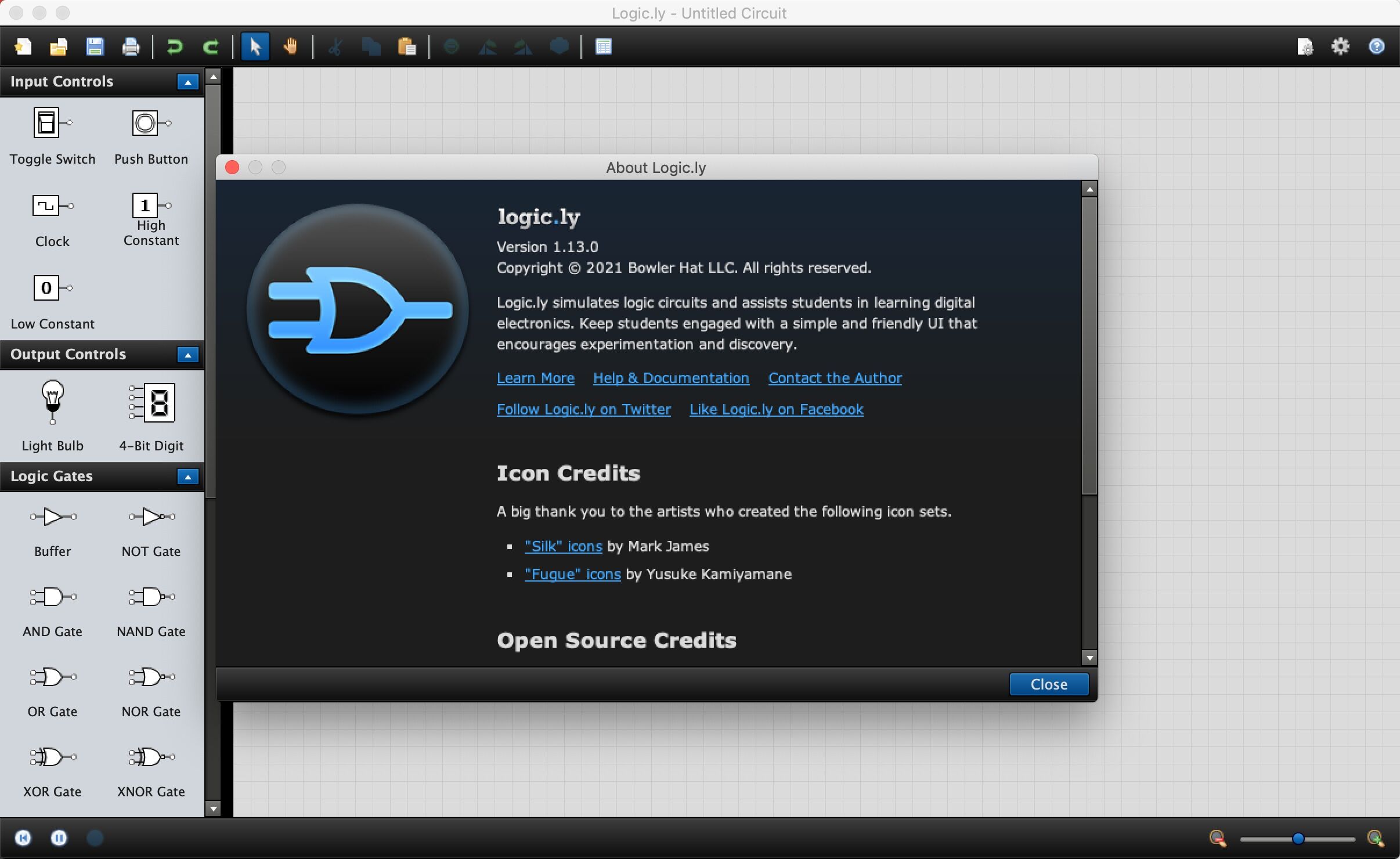The width and height of the screenshot is (1400, 859).
Task: Click the New Document toolbar icon
Action: point(23,46)
